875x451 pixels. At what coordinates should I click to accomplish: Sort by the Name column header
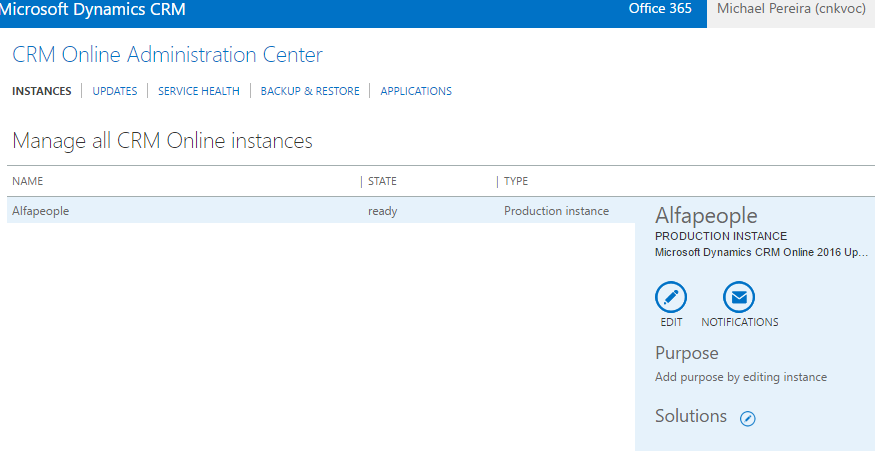[x=27, y=181]
